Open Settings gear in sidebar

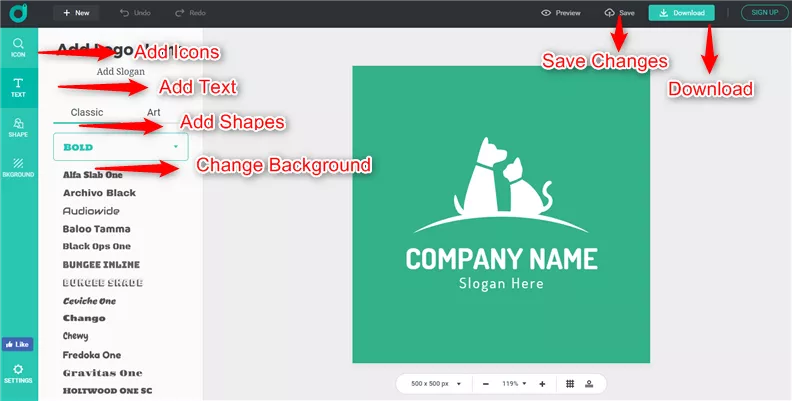click(18, 374)
